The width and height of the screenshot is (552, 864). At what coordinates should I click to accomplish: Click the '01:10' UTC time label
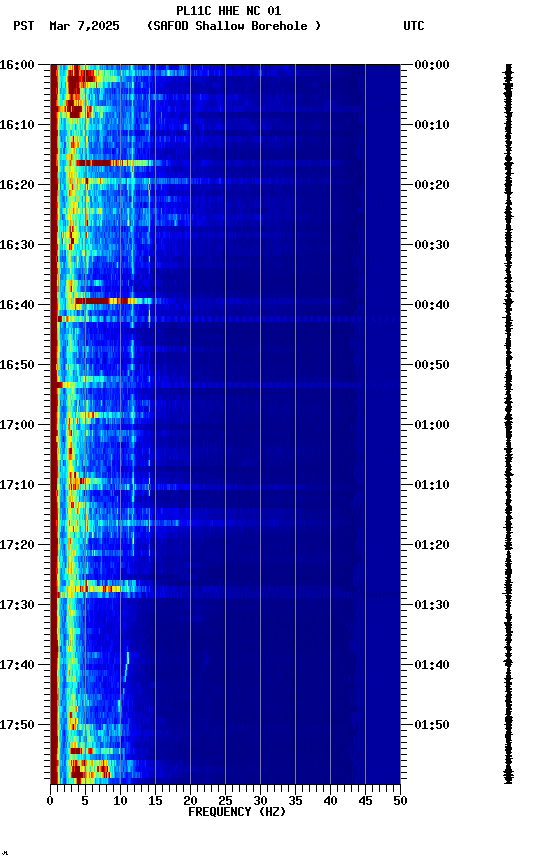(432, 485)
